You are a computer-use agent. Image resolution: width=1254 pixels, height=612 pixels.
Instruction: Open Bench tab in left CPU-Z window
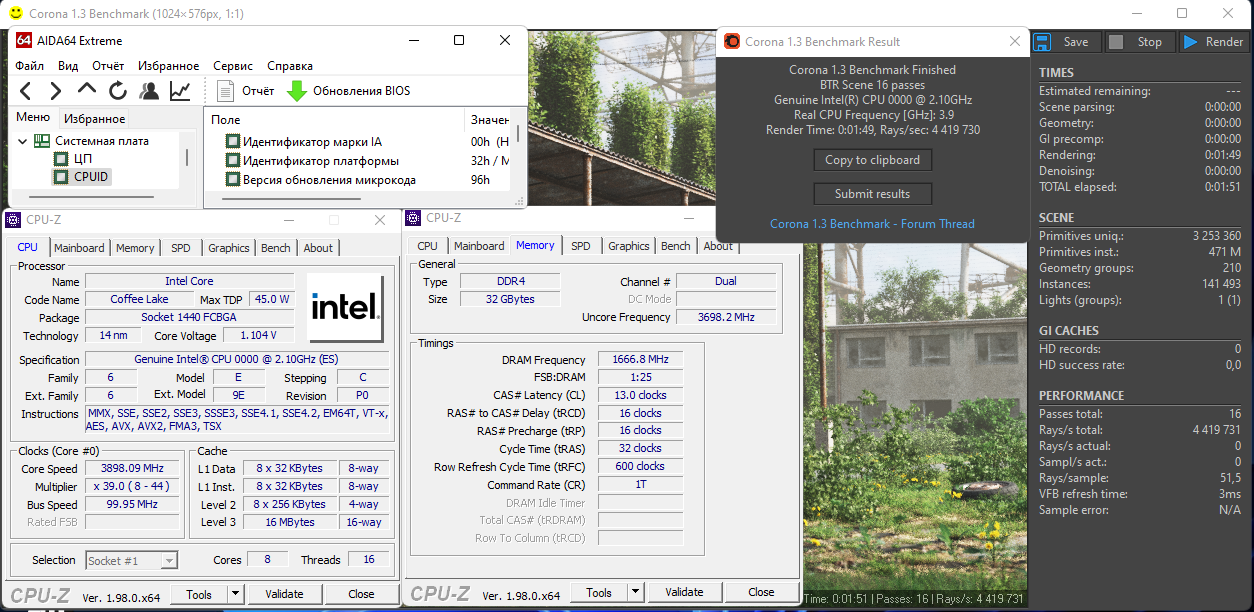pos(275,248)
